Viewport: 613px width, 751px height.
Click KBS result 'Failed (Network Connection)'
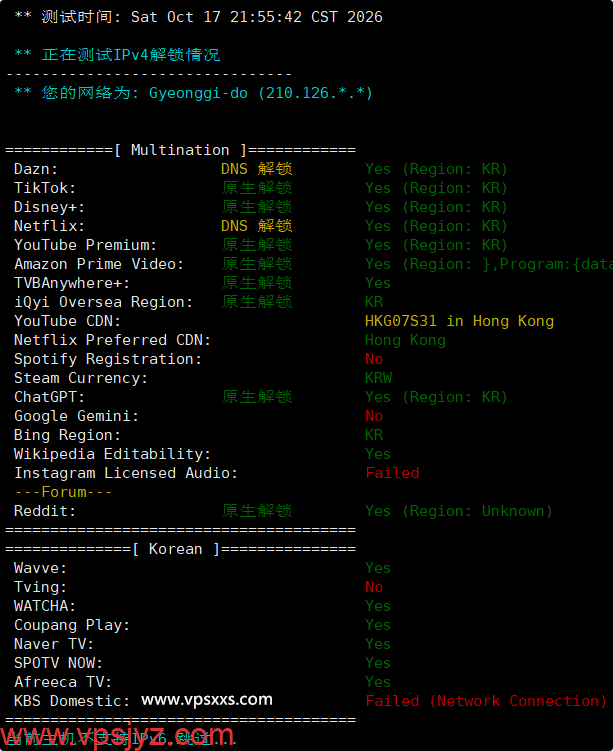pyautogui.click(x=486, y=701)
